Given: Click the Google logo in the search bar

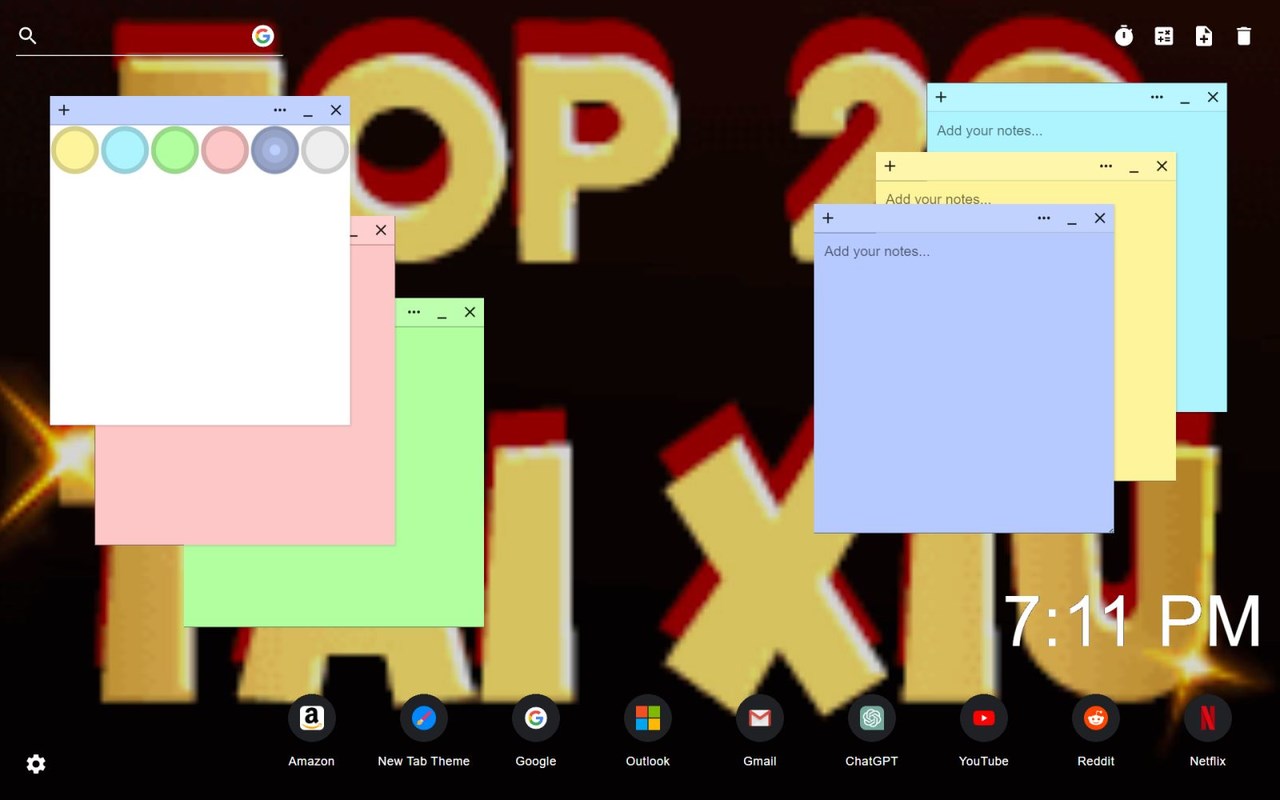Looking at the screenshot, I should pyautogui.click(x=263, y=36).
